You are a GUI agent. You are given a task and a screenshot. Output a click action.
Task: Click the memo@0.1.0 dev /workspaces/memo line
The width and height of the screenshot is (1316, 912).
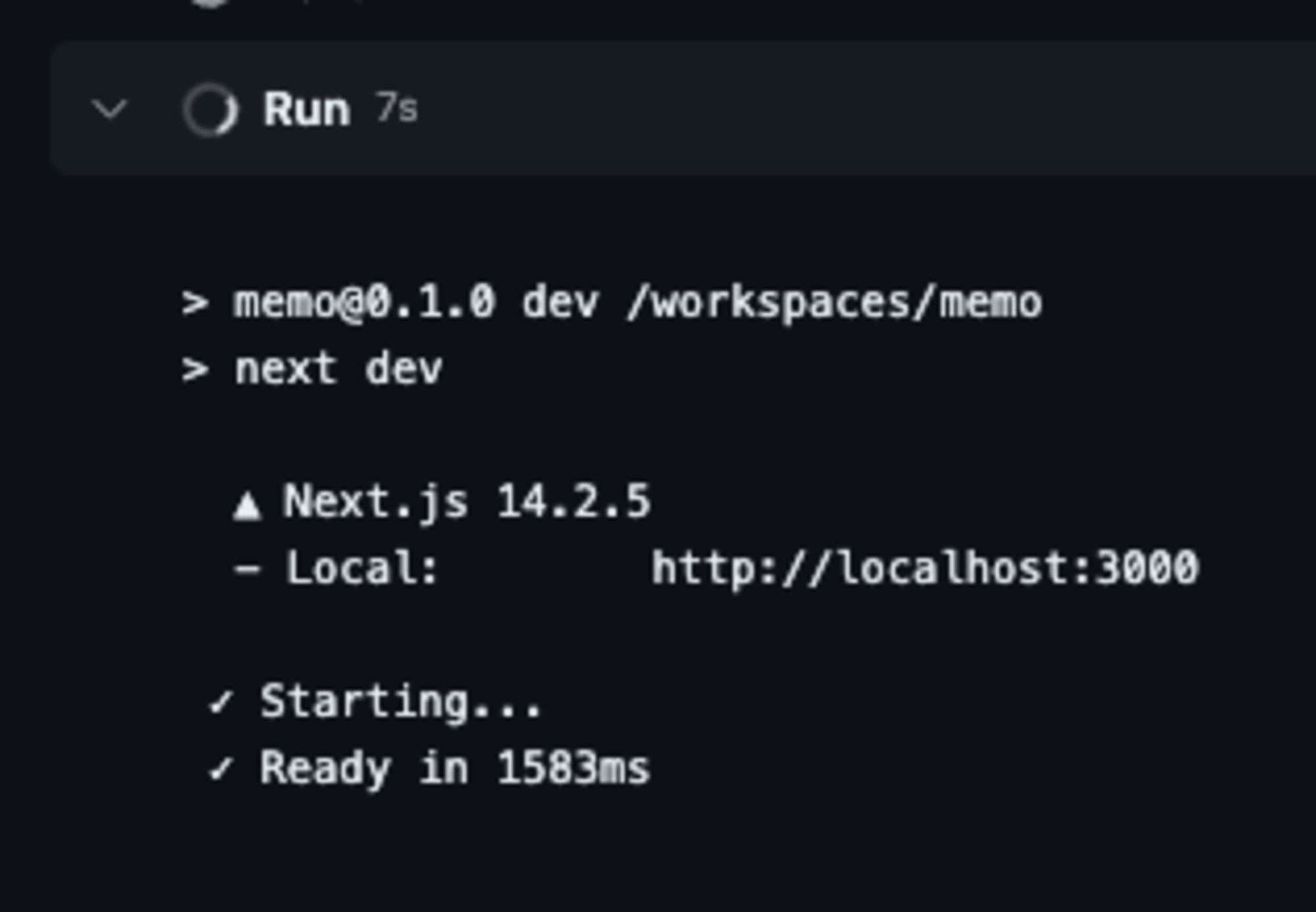click(x=611, y=303)
